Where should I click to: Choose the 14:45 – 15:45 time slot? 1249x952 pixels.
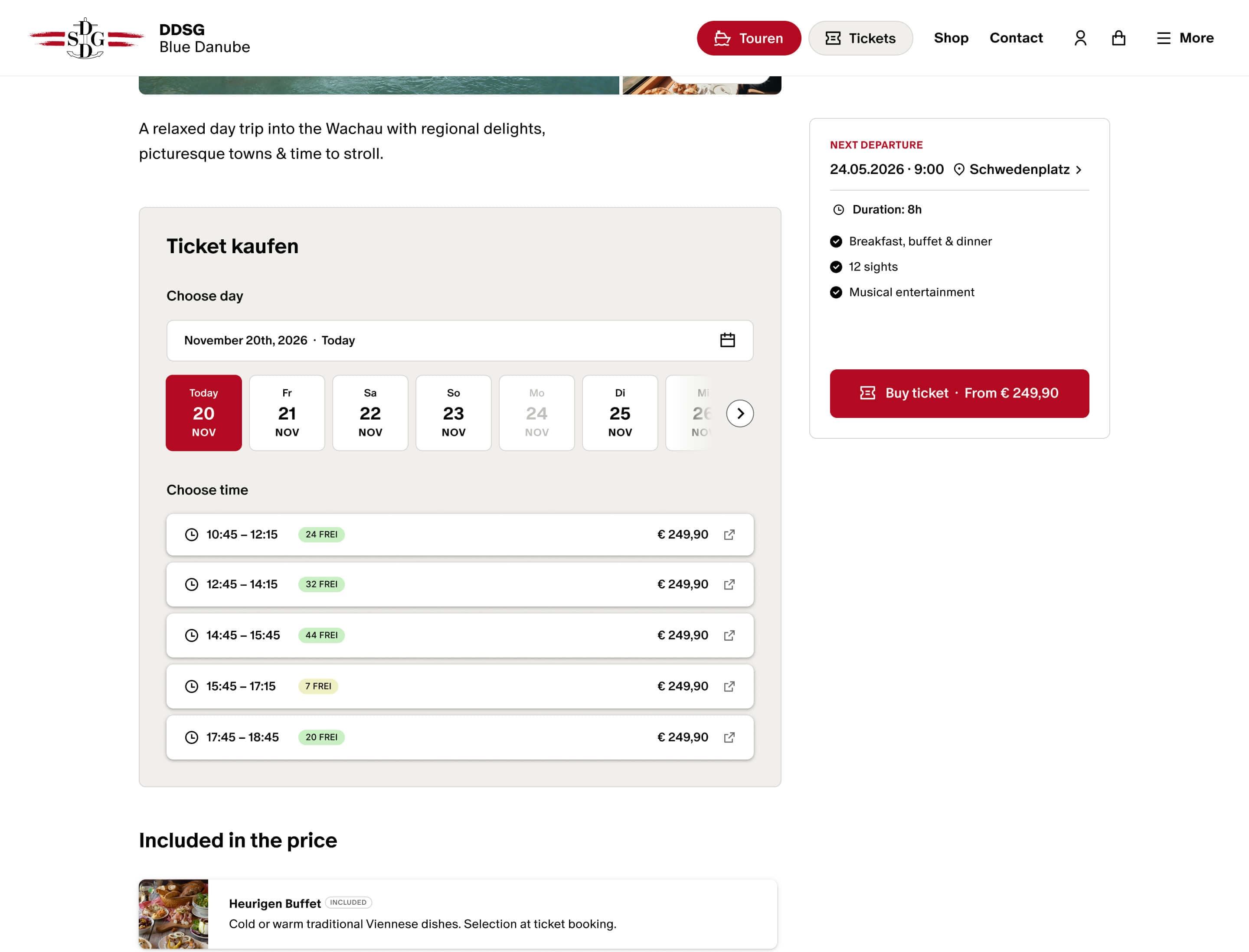tap(460, 635)
